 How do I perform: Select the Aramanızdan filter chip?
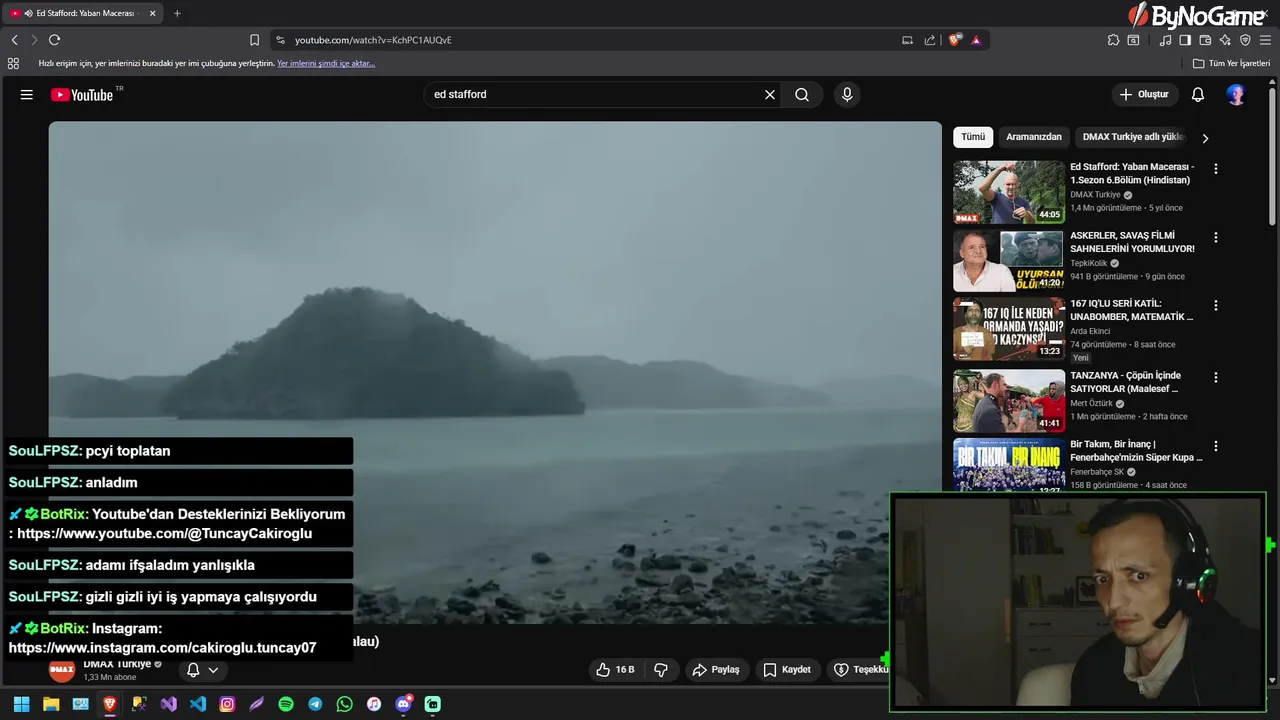pyautogui.click(x=1034, y=137)
